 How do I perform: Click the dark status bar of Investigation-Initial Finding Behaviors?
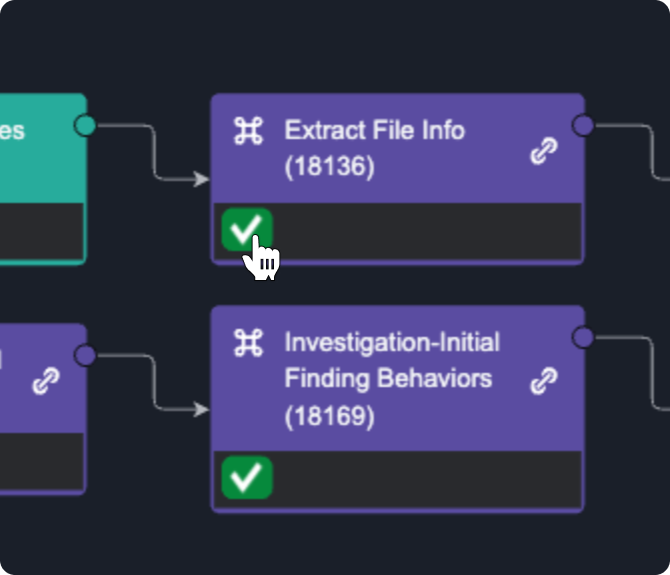pos(420,478)
